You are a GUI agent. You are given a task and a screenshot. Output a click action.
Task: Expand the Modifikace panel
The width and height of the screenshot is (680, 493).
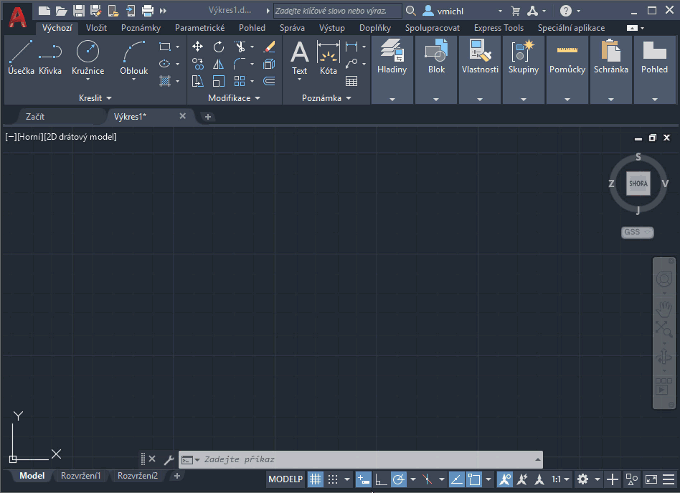234,98
